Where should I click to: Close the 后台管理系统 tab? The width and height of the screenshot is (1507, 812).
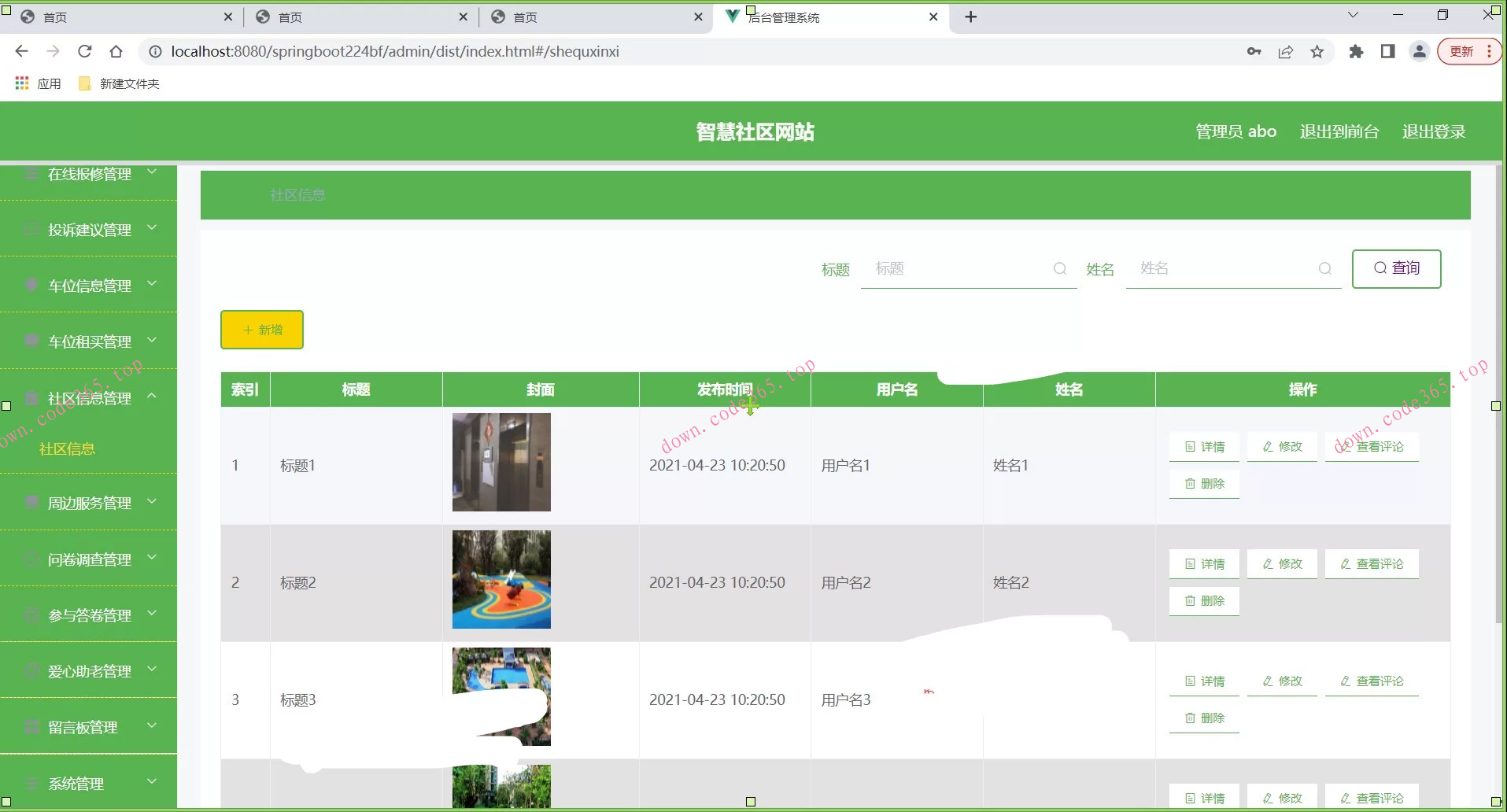click(933, 17)
